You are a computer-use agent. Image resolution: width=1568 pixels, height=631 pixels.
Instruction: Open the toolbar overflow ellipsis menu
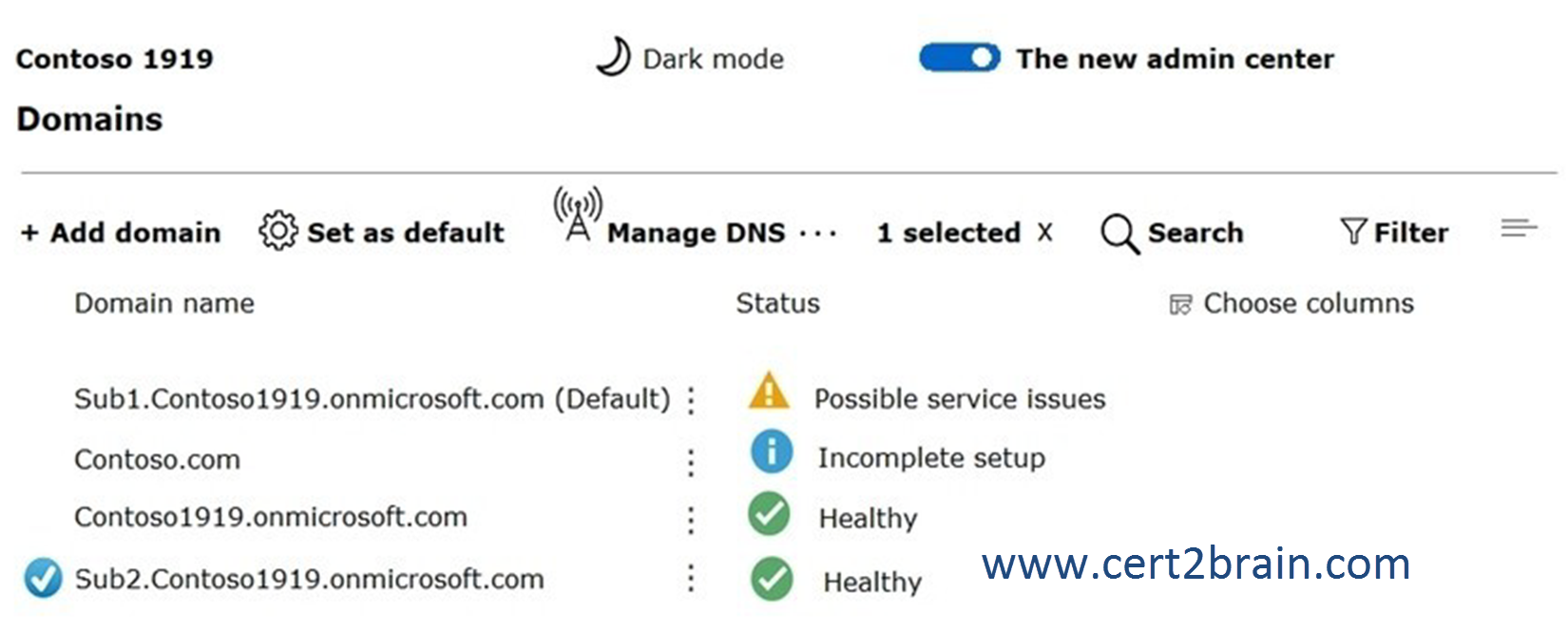click(818, 233)
